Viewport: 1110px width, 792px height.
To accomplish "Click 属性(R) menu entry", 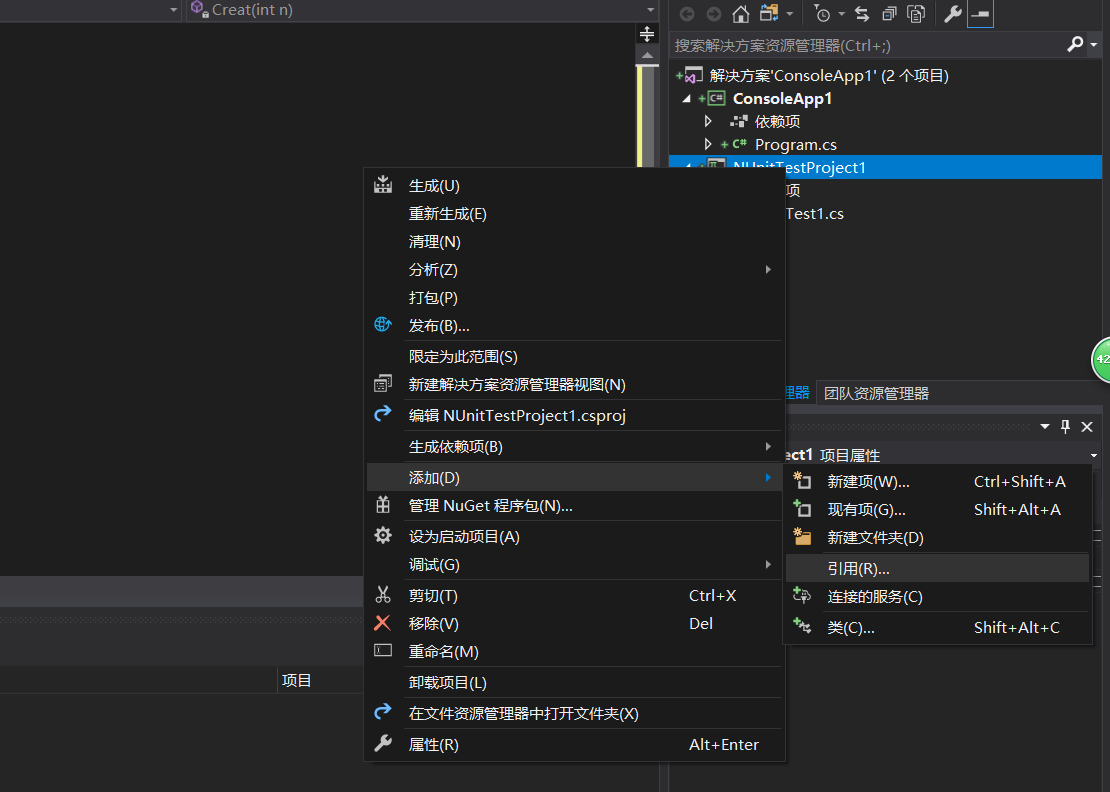I will coord(574,745).
